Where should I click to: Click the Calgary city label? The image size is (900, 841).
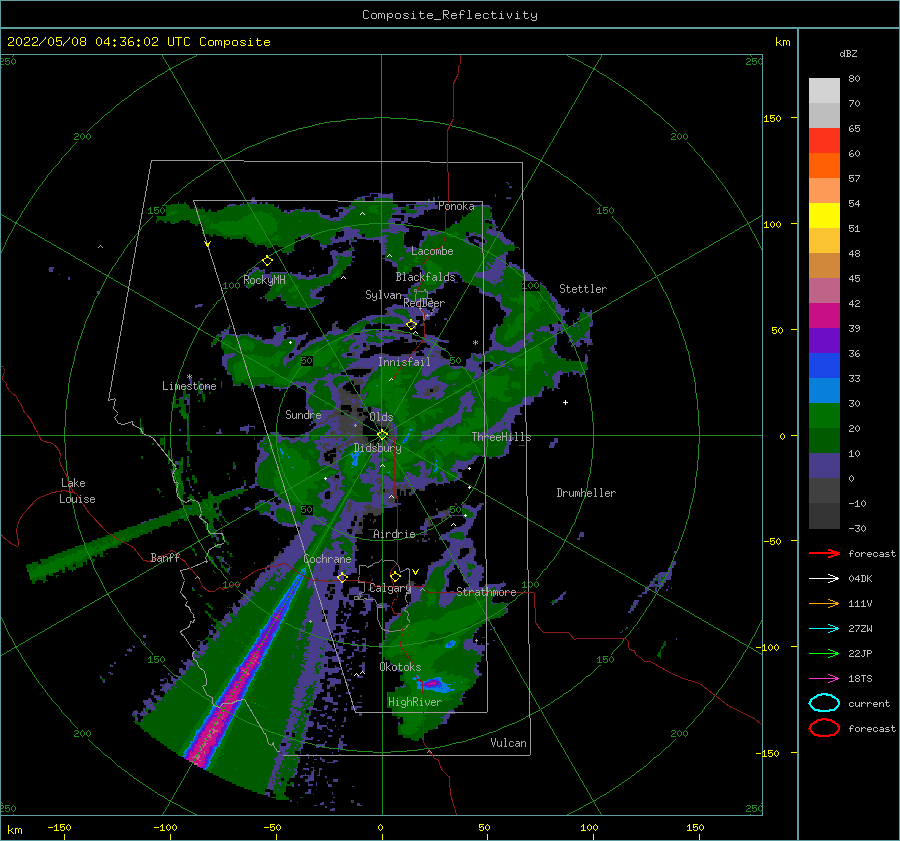point(390,588)
